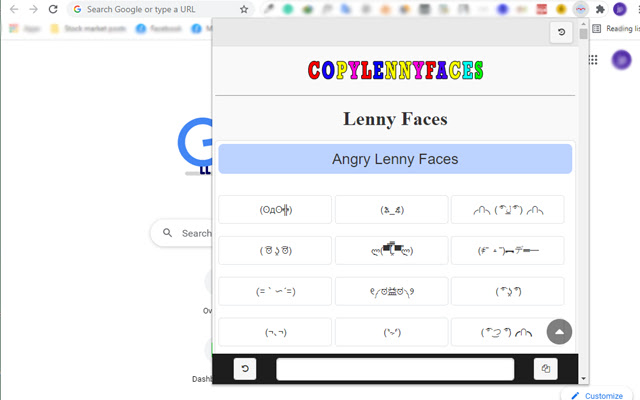Image resolution: width=640 pixels, height=400 pixels.
Task: Click the browser forward arrow
Action: click(x=33, y=9)
